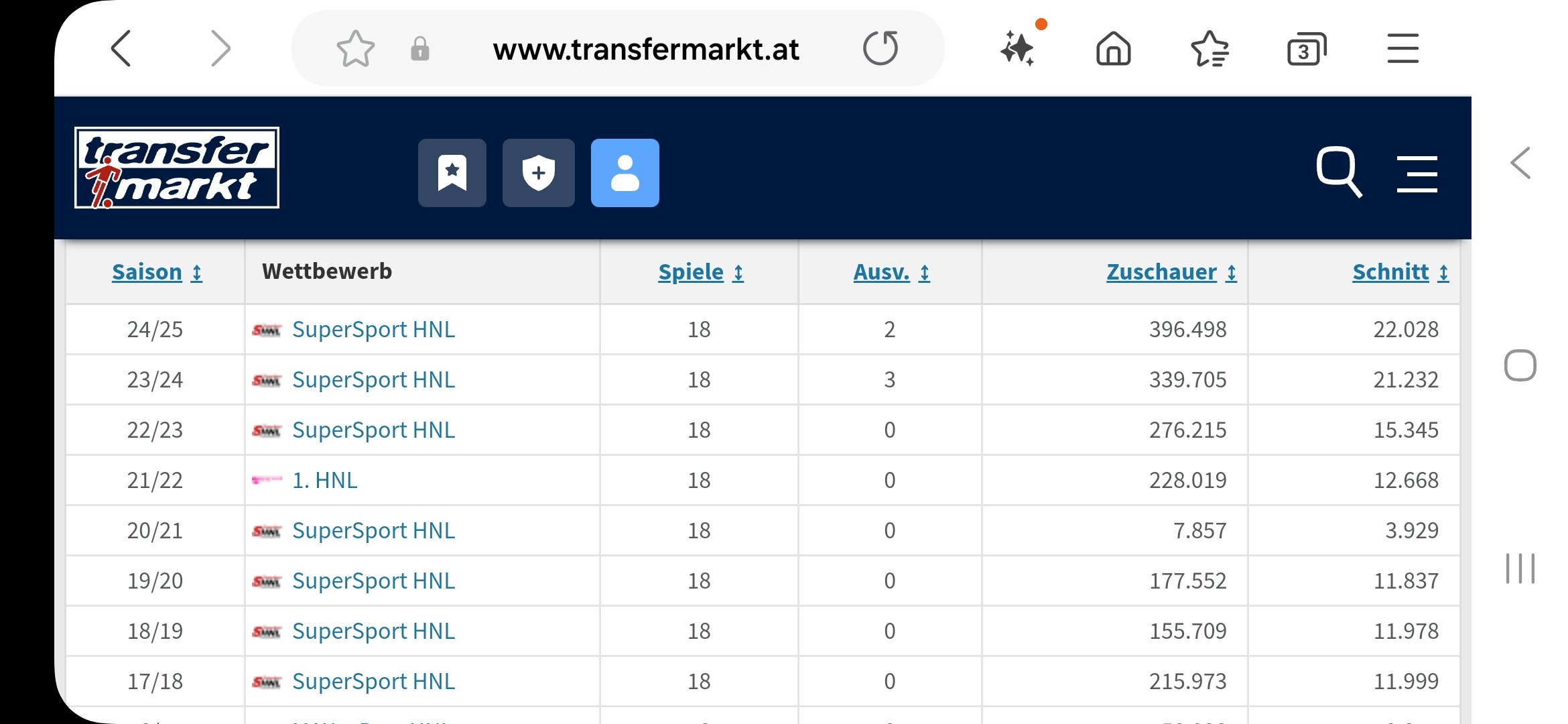Click the www.transfermarkt.at address field
This screenshot has width=1568, height=724.
tap(646, 49)
